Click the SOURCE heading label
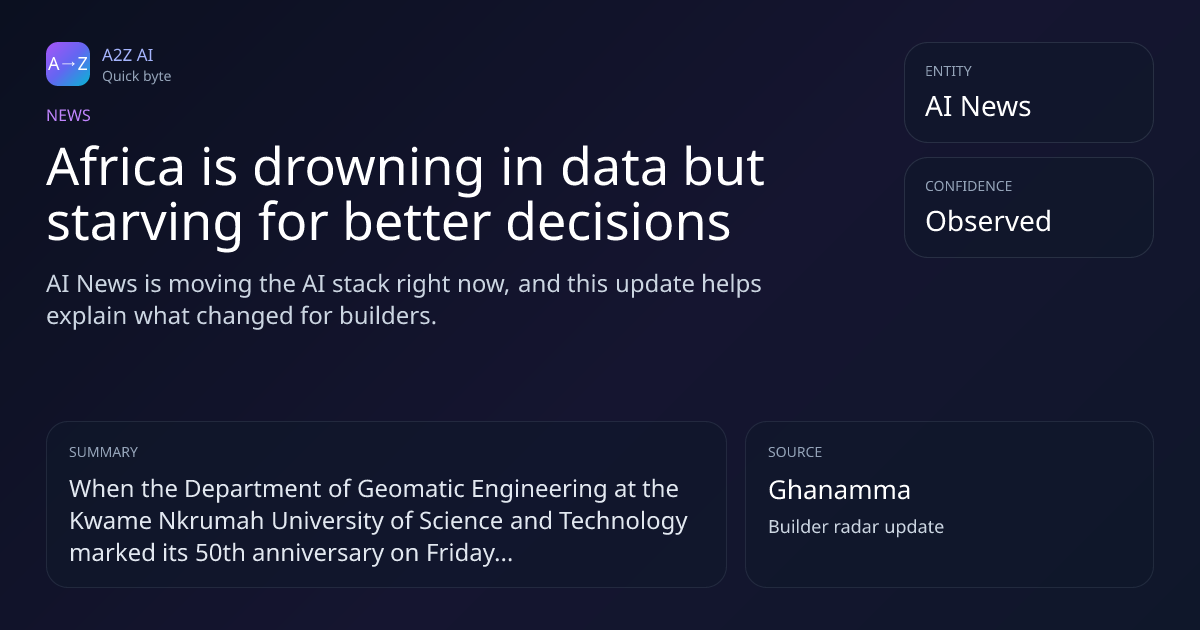The width and height of the screenshot is (1200, 630). 795,452
